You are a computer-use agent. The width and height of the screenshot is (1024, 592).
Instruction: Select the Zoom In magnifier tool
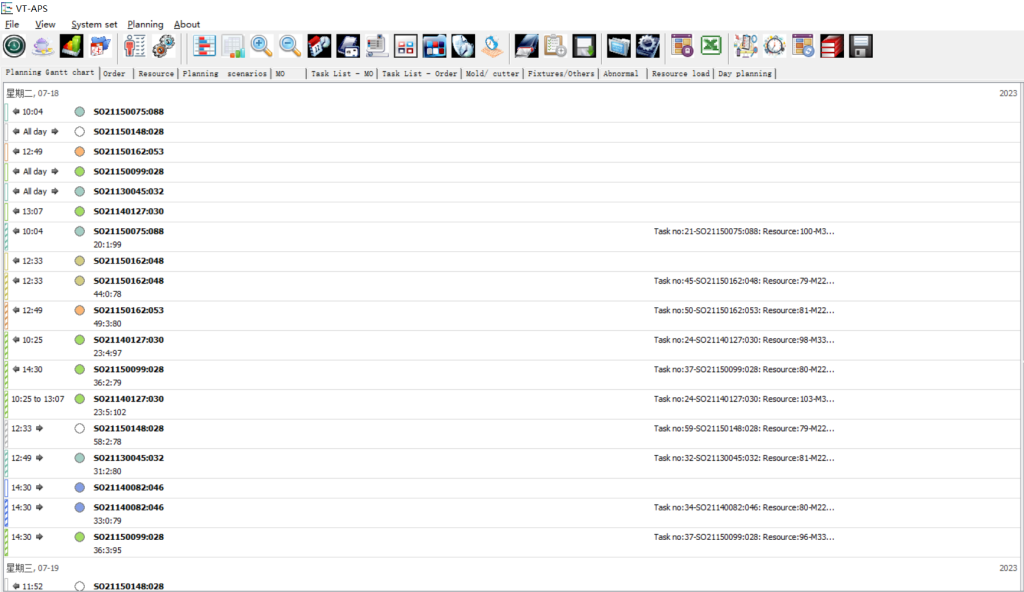(x=261, y=45)
